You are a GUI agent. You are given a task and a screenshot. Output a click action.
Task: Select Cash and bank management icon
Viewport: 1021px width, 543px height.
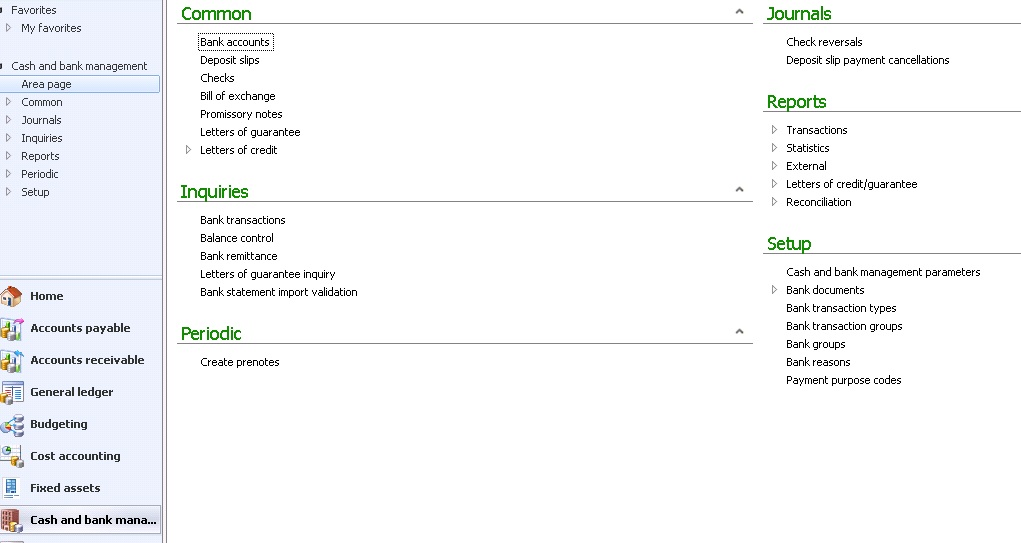click(x=12, y=520)
